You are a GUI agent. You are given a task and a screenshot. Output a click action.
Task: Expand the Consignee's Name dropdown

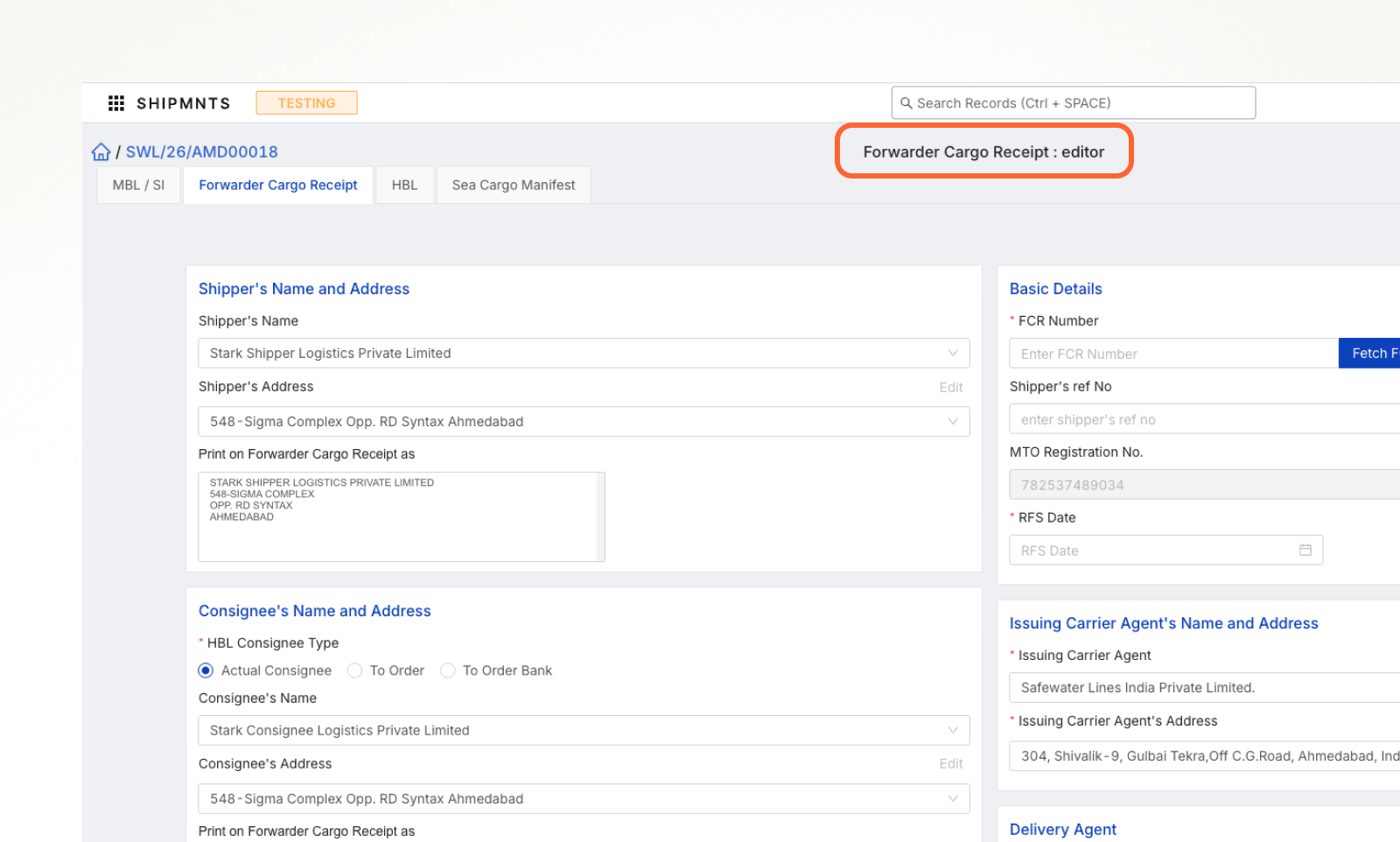click(x=952, y=731)
